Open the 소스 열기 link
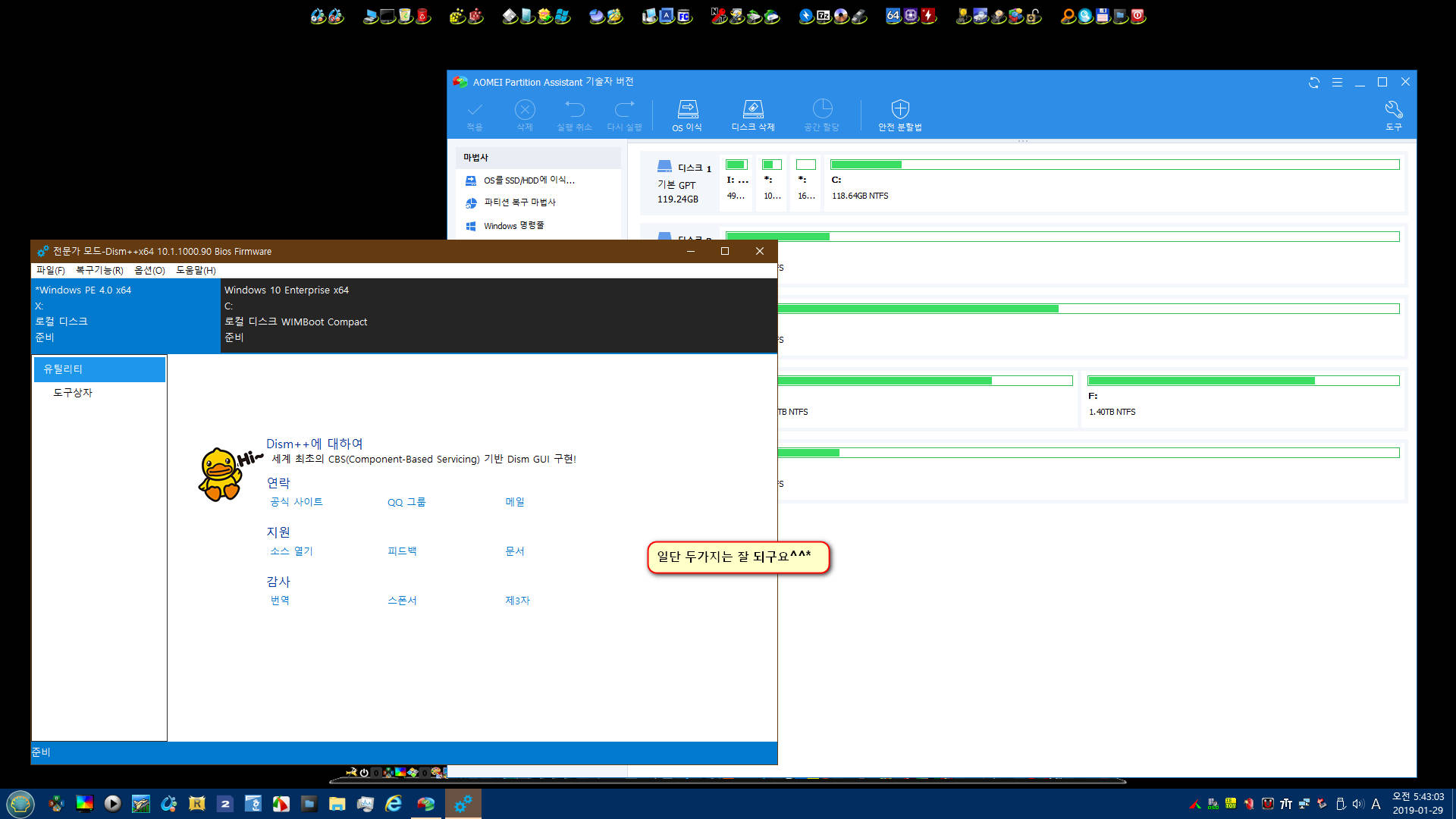 291,551
